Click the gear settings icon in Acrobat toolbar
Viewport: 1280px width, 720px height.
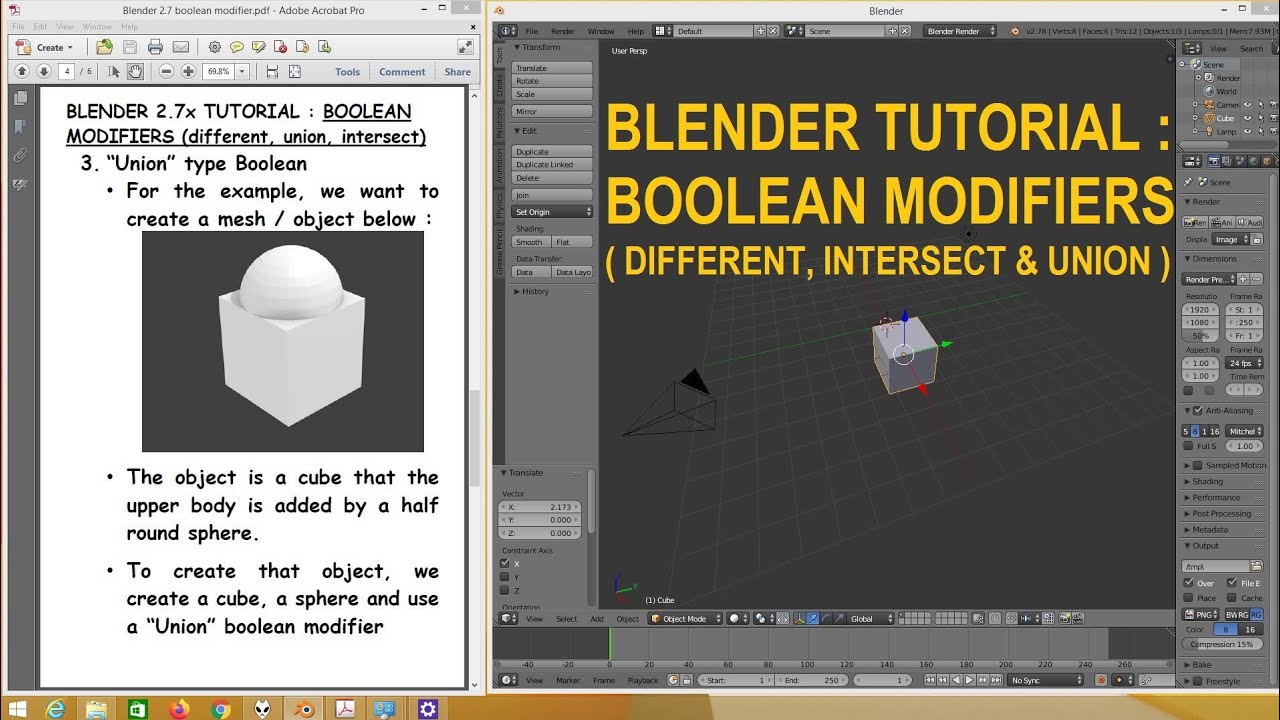(214, 47)
